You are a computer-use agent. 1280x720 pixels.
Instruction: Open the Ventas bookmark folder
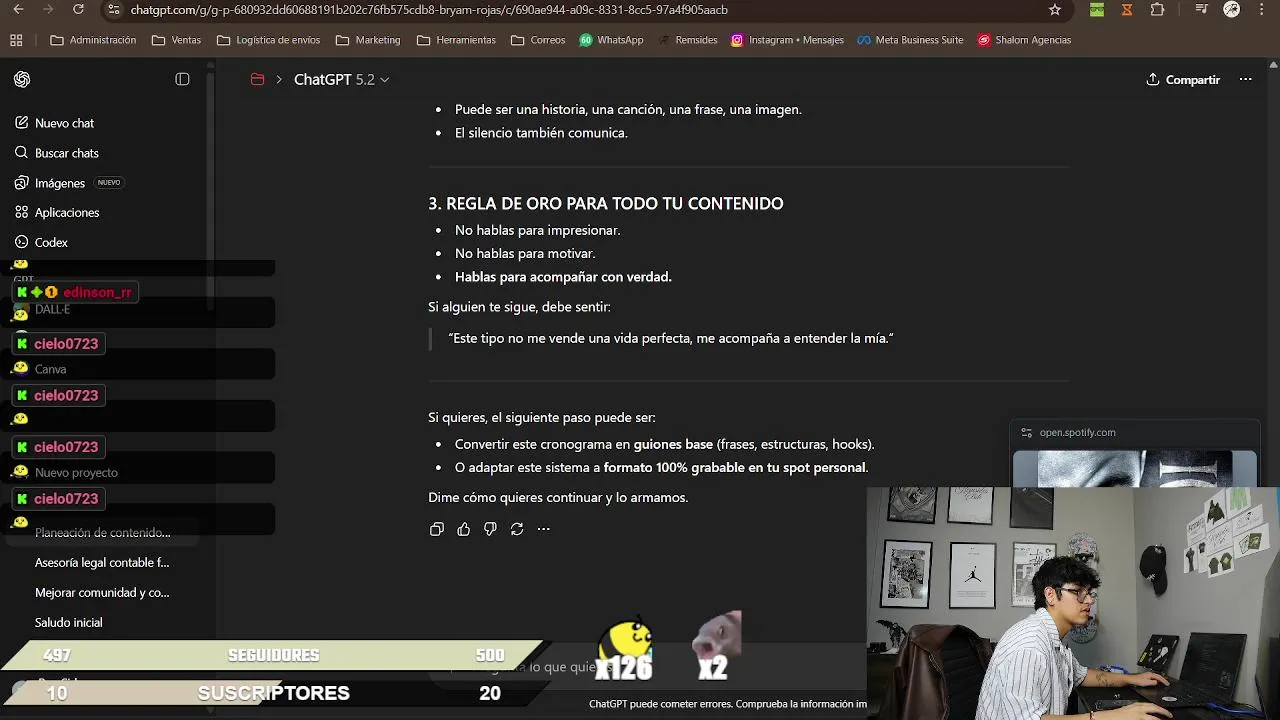pos(176,40)
